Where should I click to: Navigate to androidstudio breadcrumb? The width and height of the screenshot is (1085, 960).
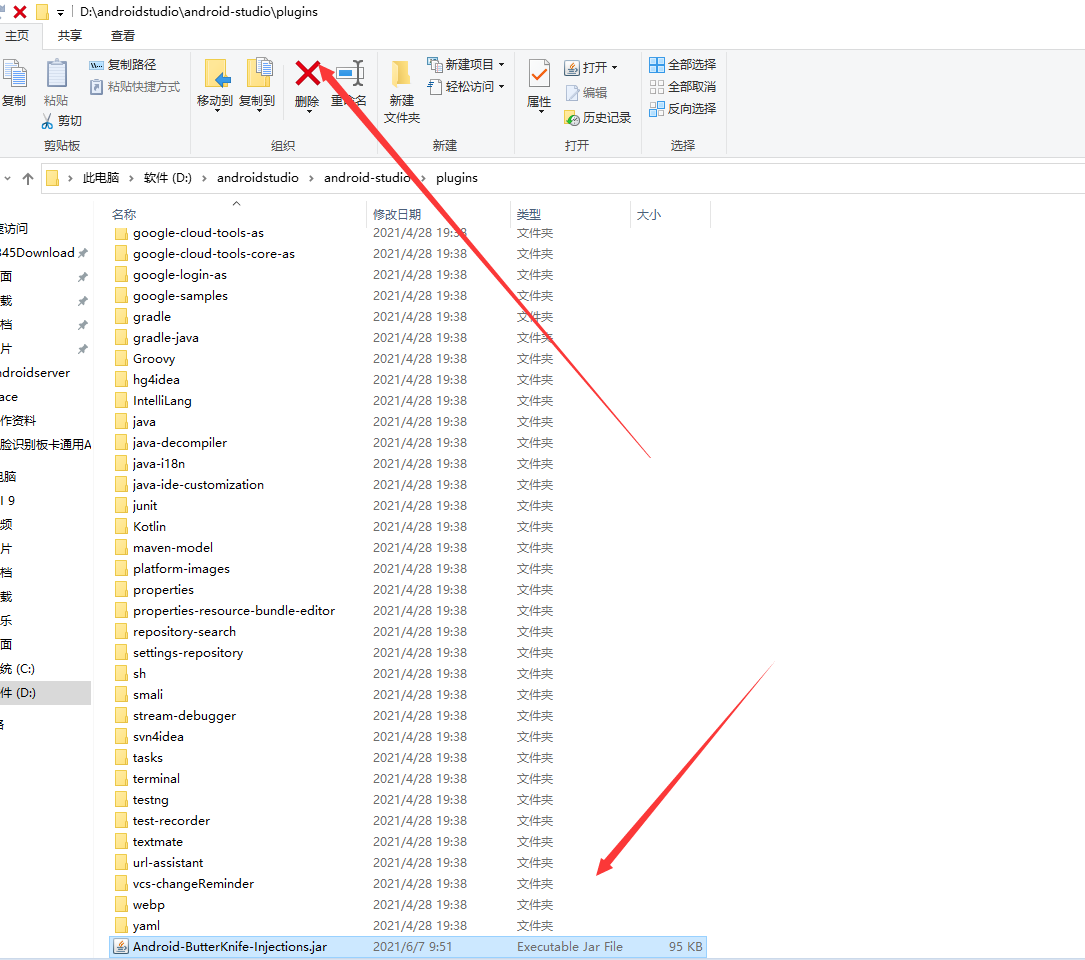[258, 178]
